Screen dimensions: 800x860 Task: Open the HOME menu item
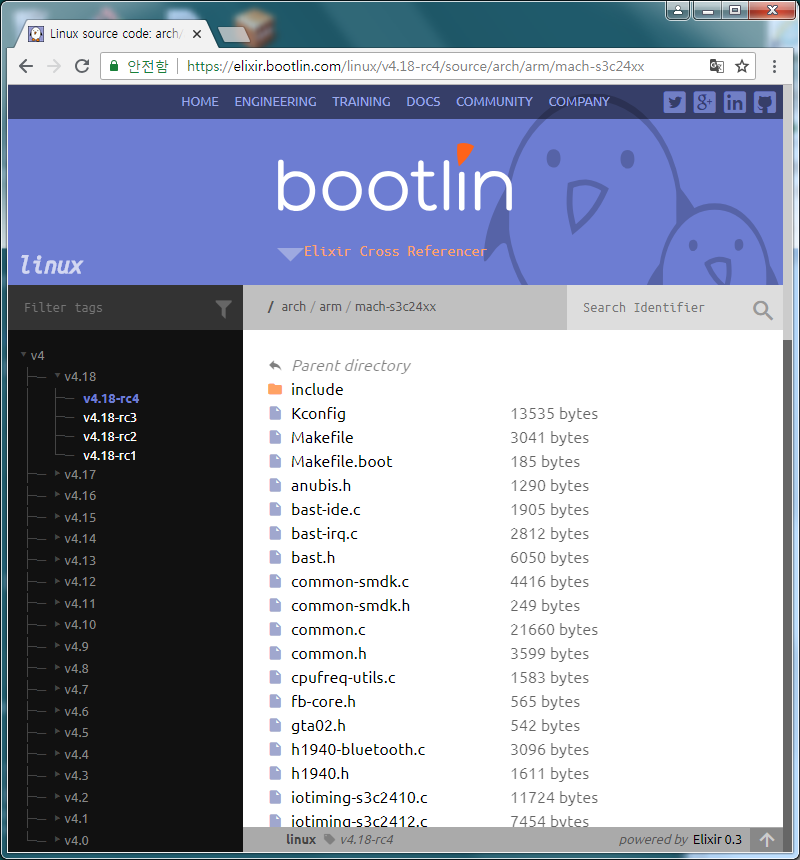200,102
